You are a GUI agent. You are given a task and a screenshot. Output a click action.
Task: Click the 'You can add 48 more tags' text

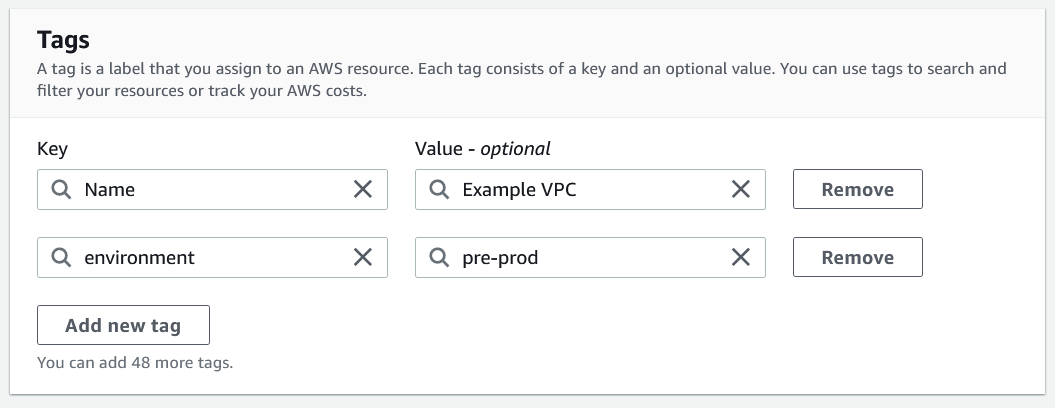tap(135, 363)
